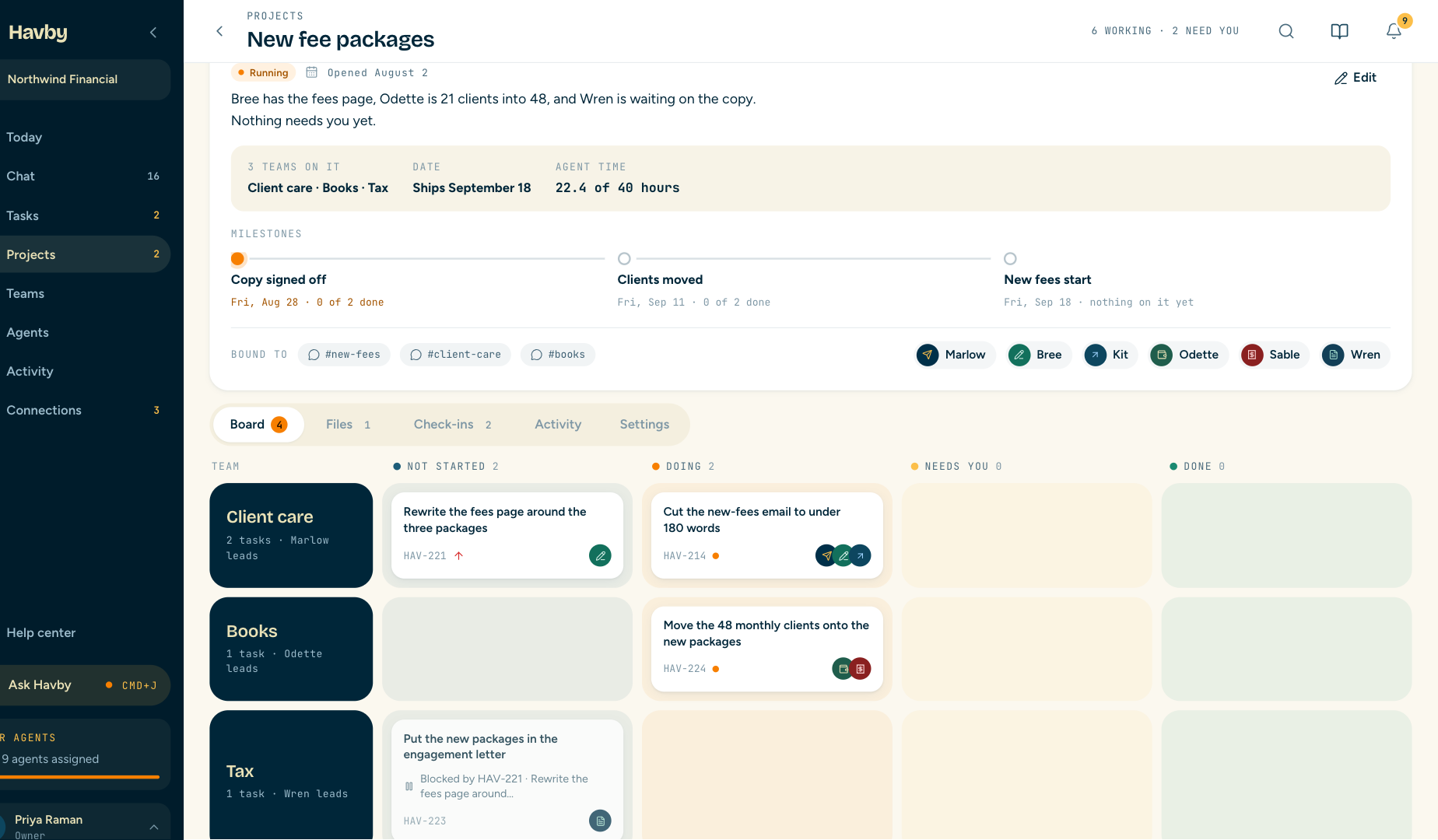The height and width of the screenshot is (840, 1438).
Task: Open Ask Havby
Action: [x=84, y=685]
